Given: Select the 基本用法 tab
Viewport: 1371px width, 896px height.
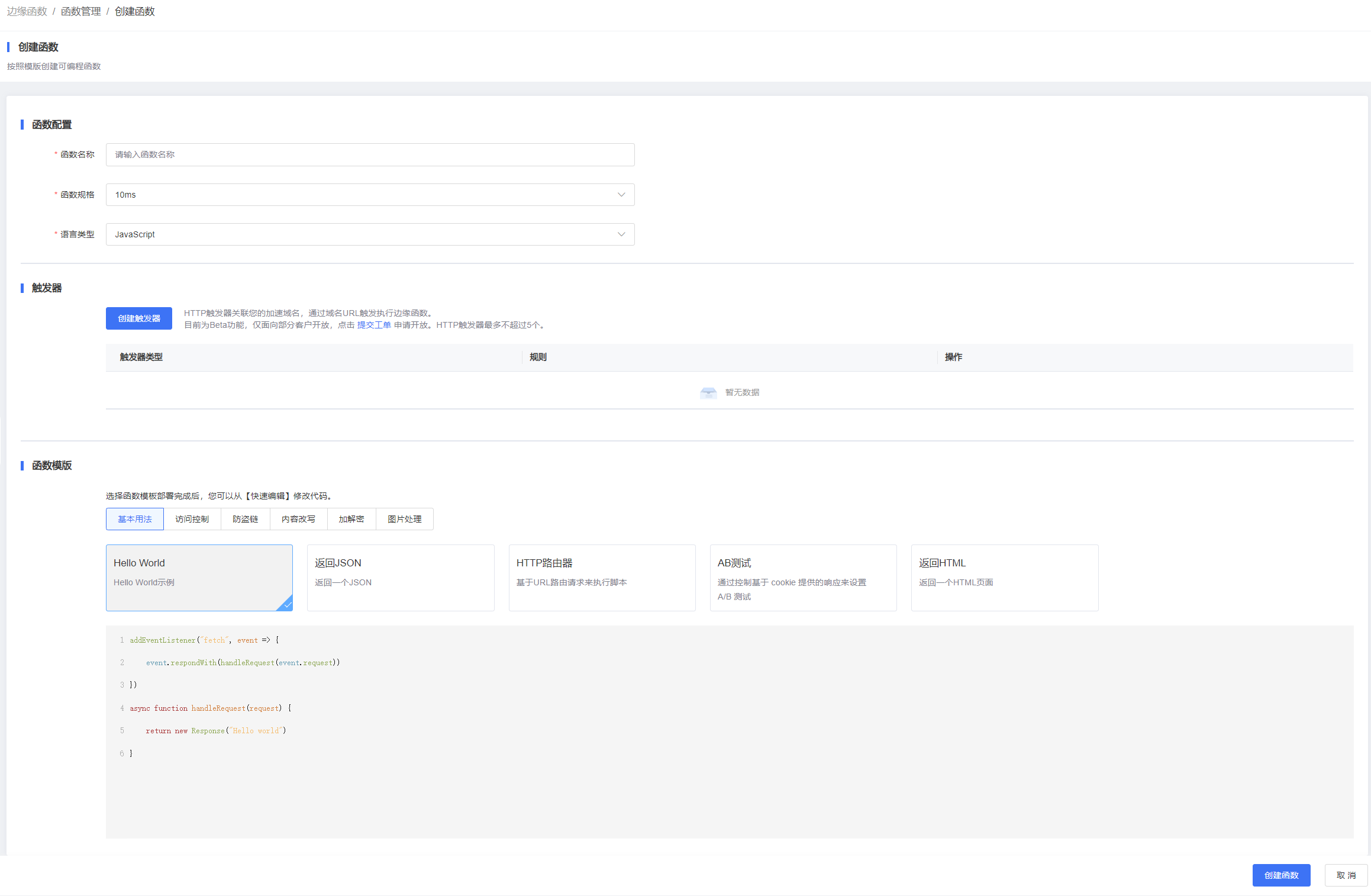Looking at the screenshot, I should [x=135, y=519].
